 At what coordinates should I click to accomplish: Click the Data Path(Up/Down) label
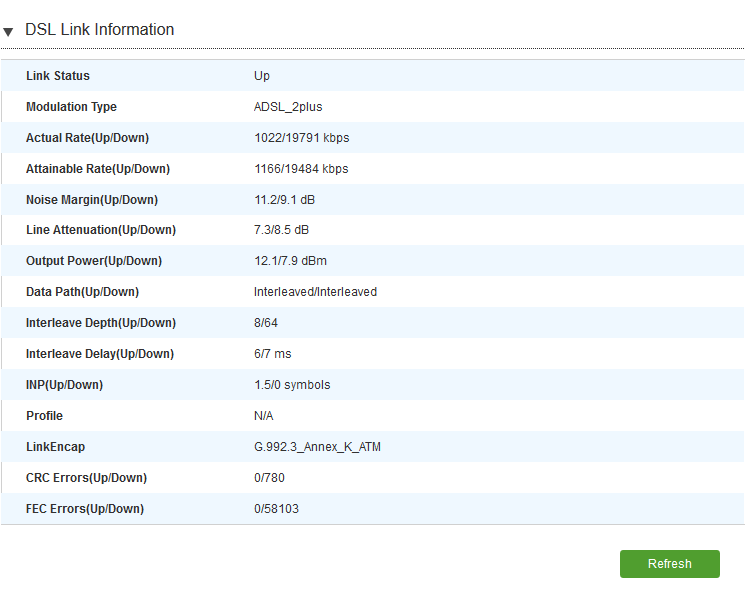82,292
